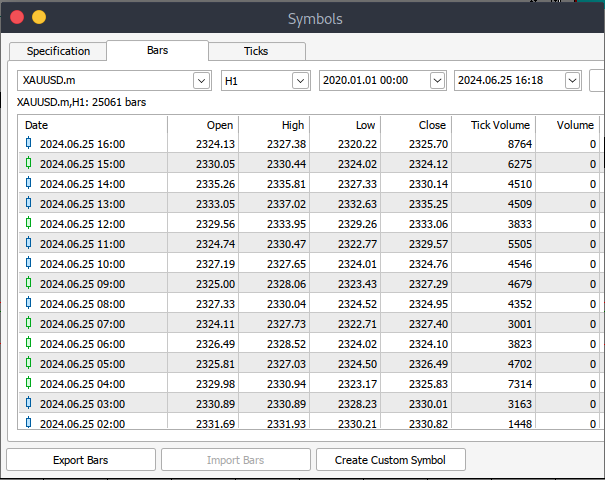
Task: Click high price 2330.04
Action: 286,304
